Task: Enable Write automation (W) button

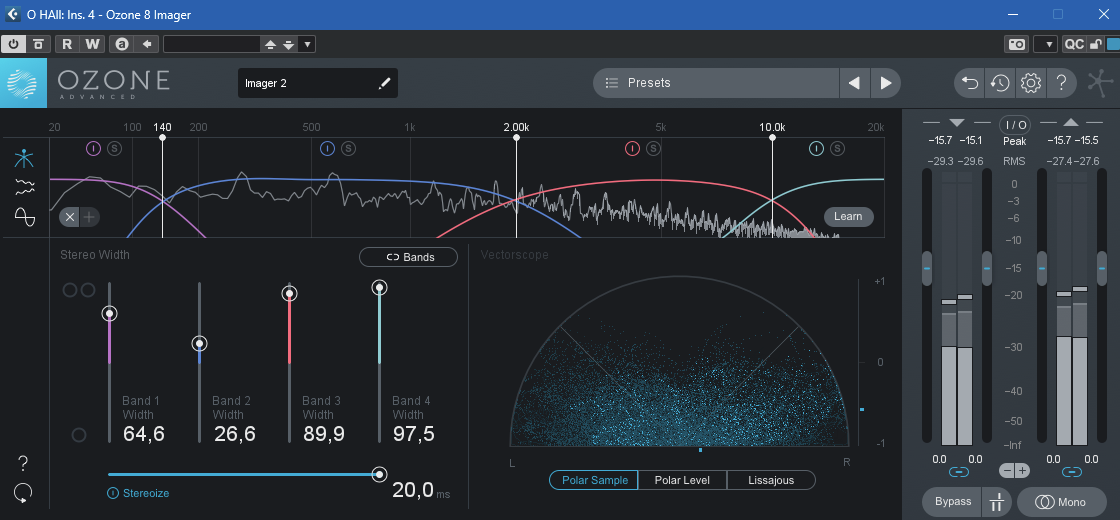Action: 93,44
